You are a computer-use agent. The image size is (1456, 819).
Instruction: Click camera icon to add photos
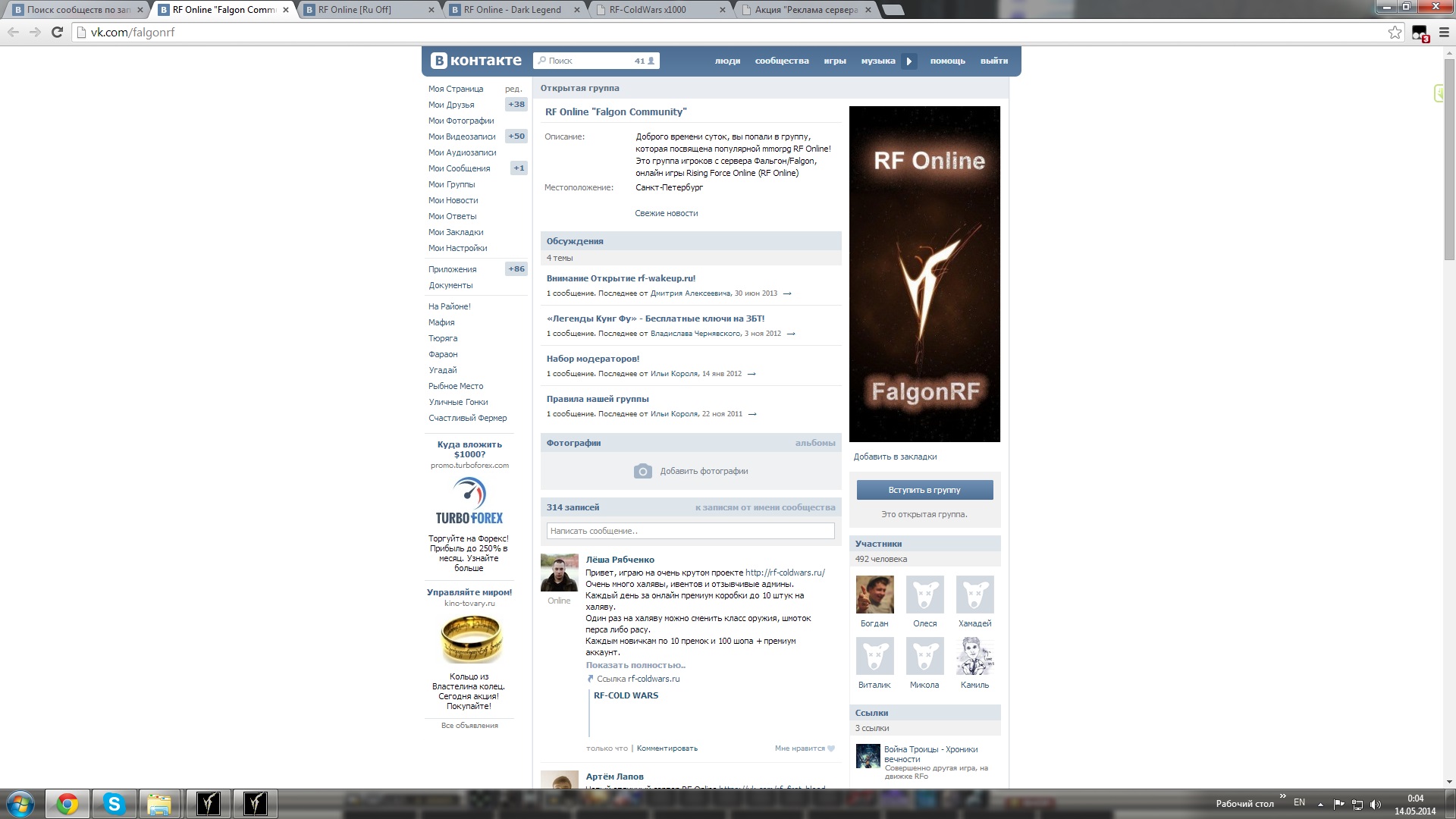click(x=642, y=471)
